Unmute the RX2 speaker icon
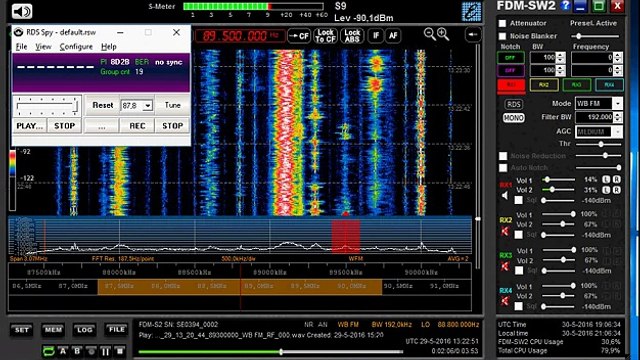The image size is (640, 360). pyautogui.click(x=505, y=231)
